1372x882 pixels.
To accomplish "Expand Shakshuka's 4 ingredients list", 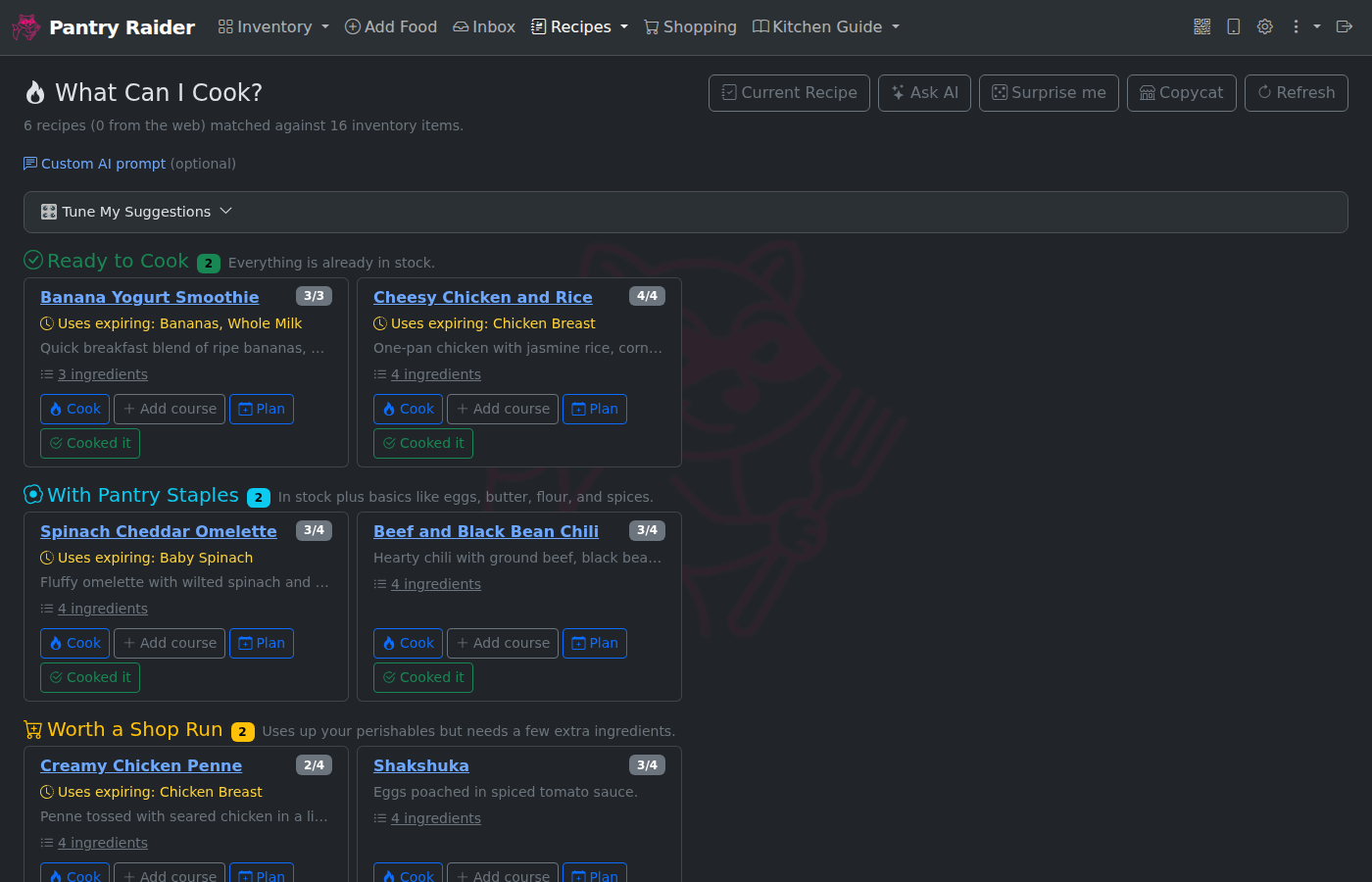I will pos(436,818).
